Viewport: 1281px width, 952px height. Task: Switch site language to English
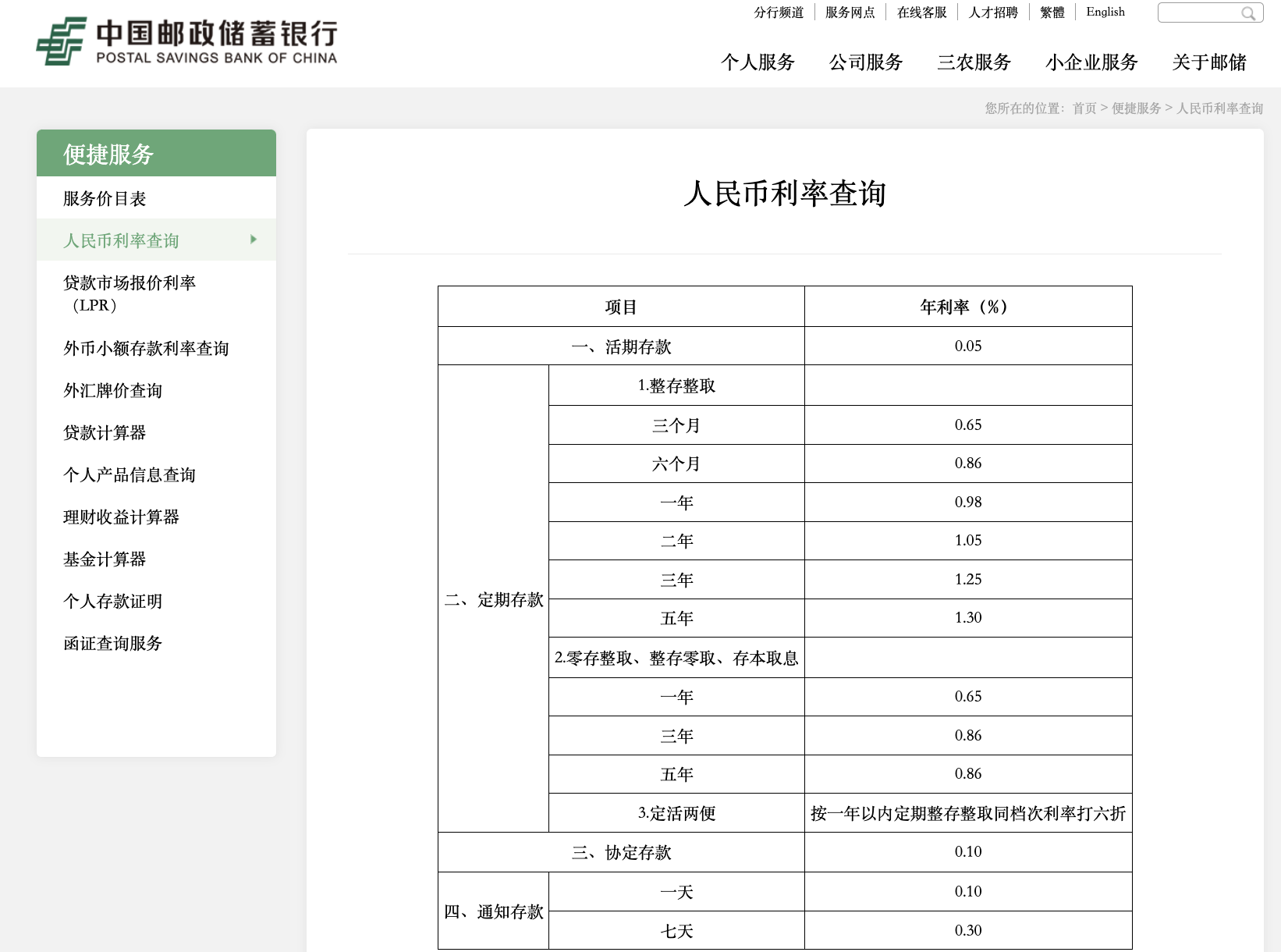coord(1105,12)
